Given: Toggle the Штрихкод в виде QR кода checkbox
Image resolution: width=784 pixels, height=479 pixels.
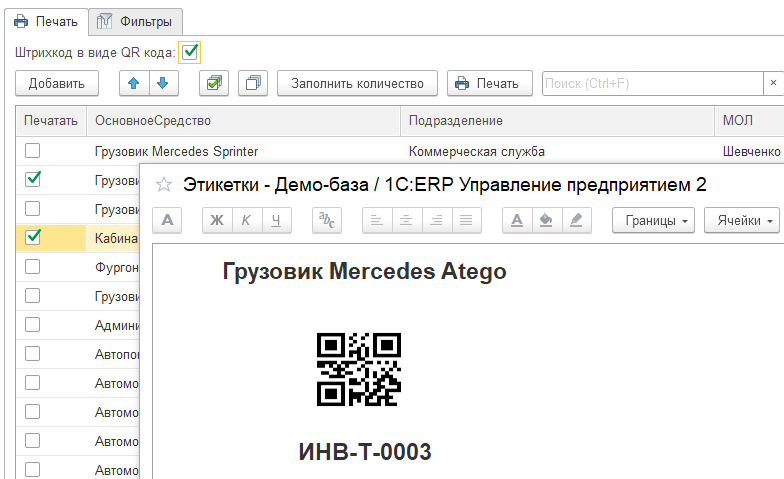Looking at the screenshot, I should click(x=190, y=52).
